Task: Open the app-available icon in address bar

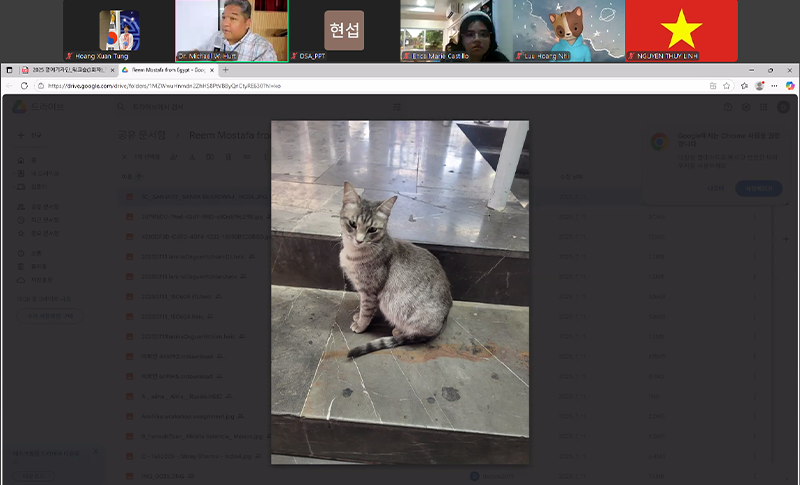Action: pyautogui.click(x=713, y=86)
